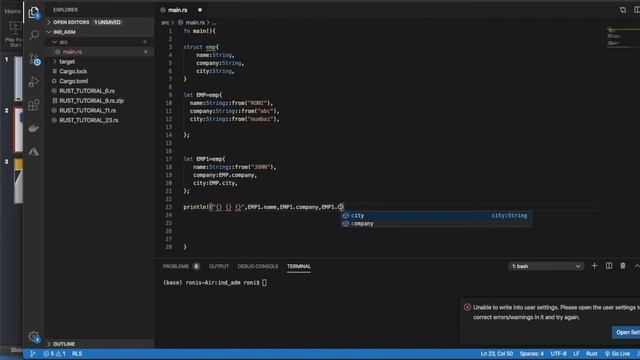Click the 1 UNSAVED badge in Open Editors
Screen dimensions: 640x360
pyautogui.click(x=108, y=22)
